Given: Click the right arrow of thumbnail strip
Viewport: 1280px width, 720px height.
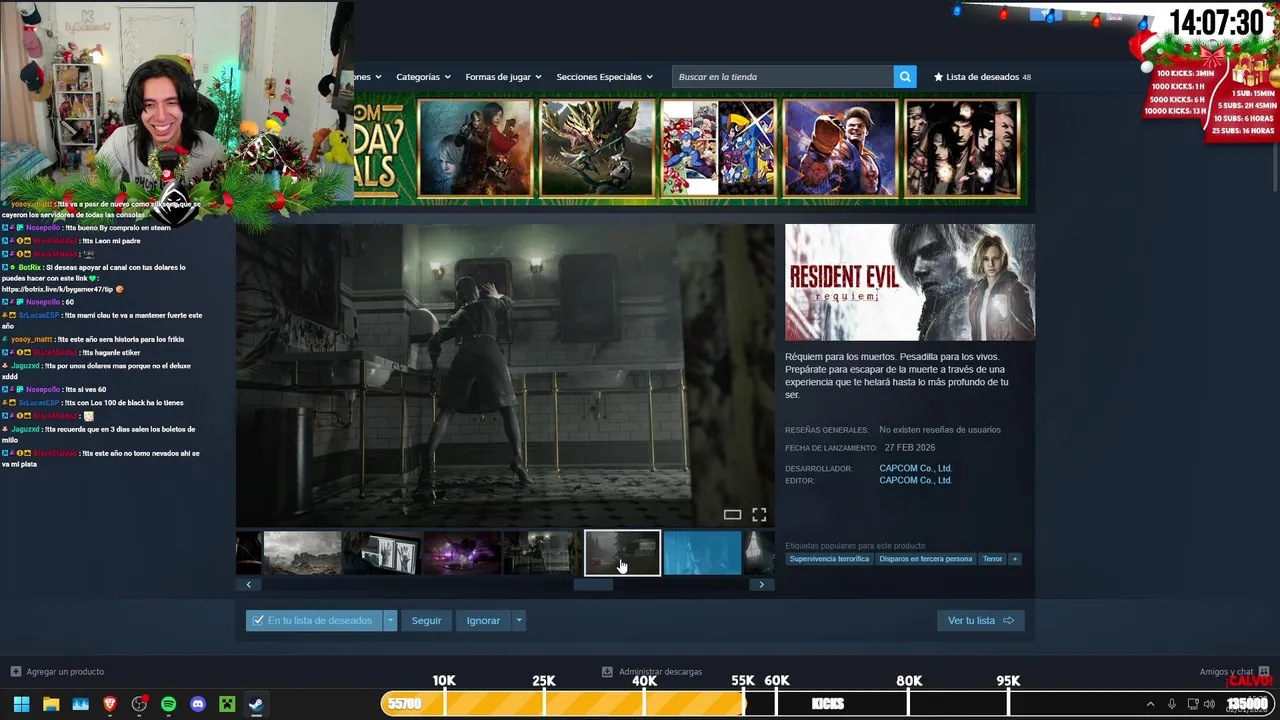Looking at the screenshot, I should [762, 585].
